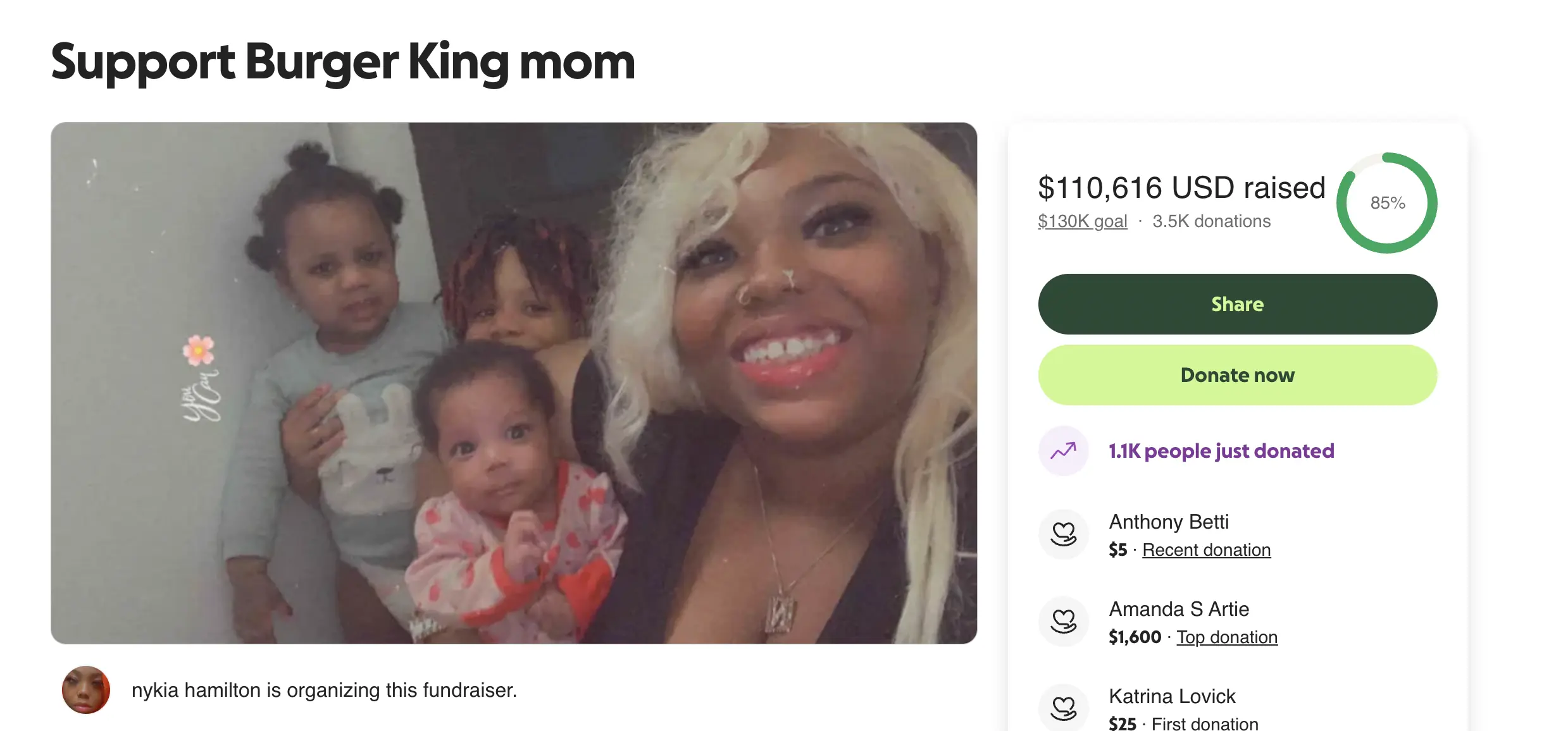Select donor name Amanda S Artie
The width and height of the screenshot is (1568, 731).
pyautogui.click(x=1179, y=609)
